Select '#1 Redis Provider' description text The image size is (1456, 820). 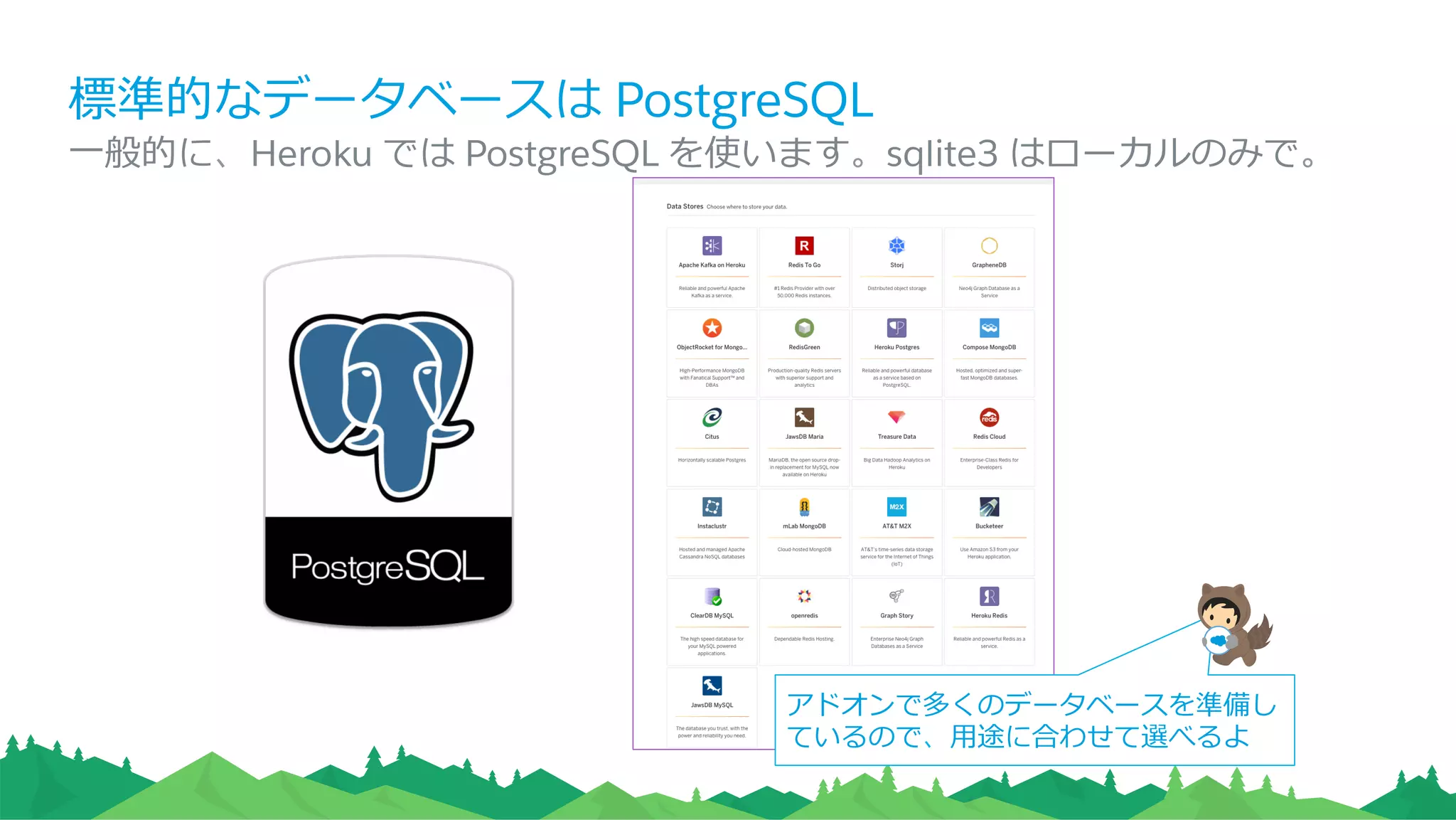(804, 292)
